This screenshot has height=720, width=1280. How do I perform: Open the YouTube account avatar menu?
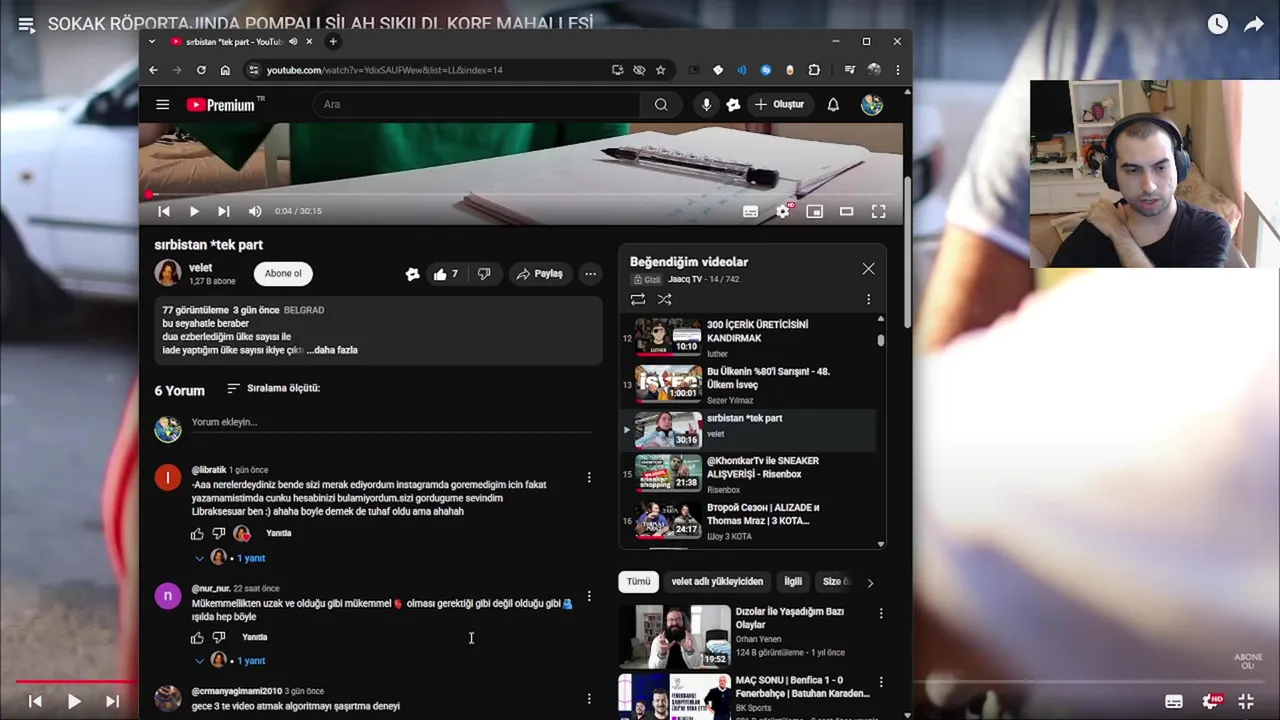pos(872,104)
